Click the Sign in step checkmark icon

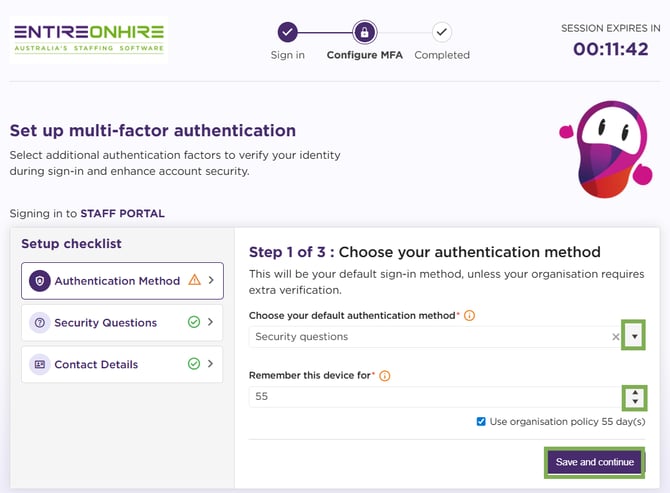288,32
